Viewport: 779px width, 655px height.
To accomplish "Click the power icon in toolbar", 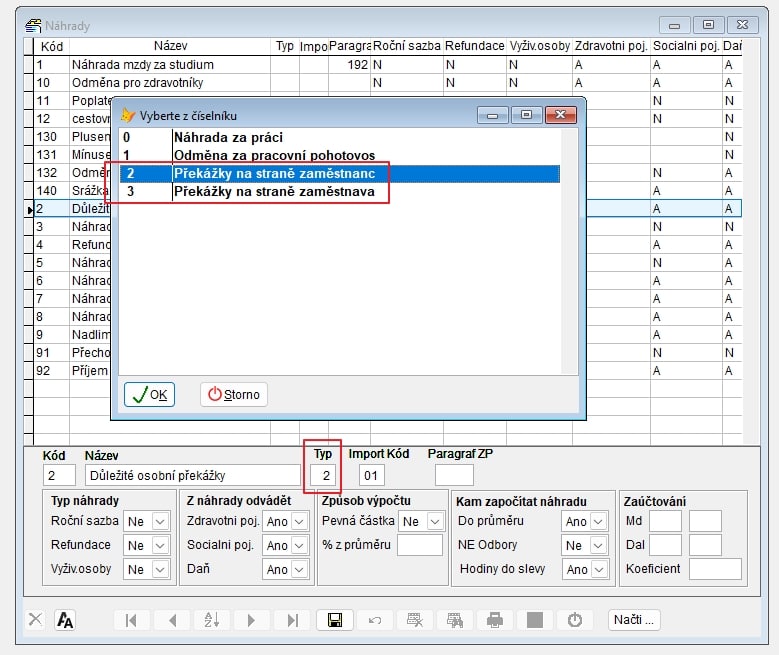I will (574, 620).
